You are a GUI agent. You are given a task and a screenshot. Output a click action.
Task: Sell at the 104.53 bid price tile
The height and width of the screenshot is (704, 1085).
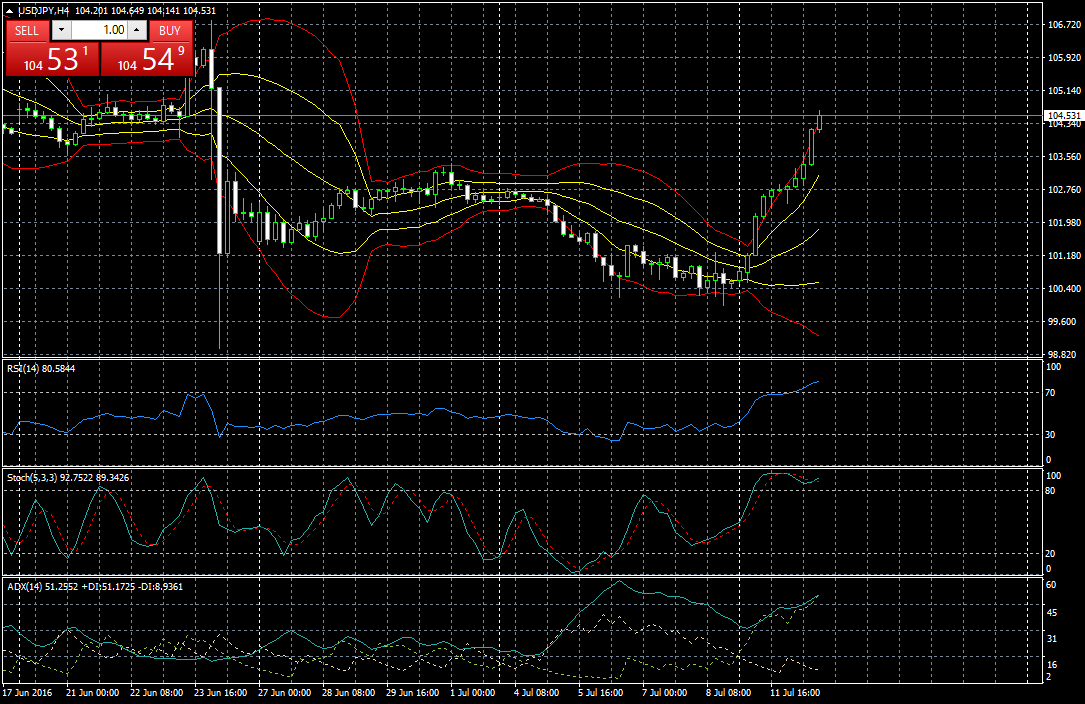point(52,59)
